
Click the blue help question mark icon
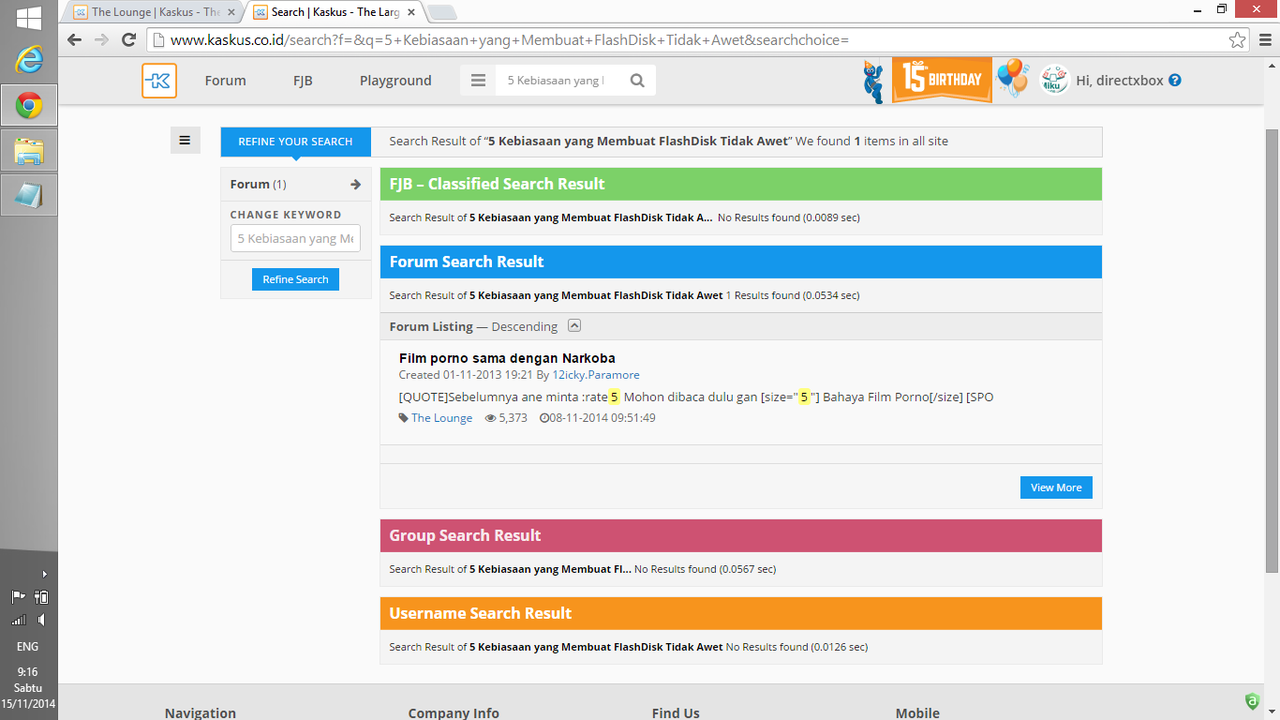point(1175,80)
